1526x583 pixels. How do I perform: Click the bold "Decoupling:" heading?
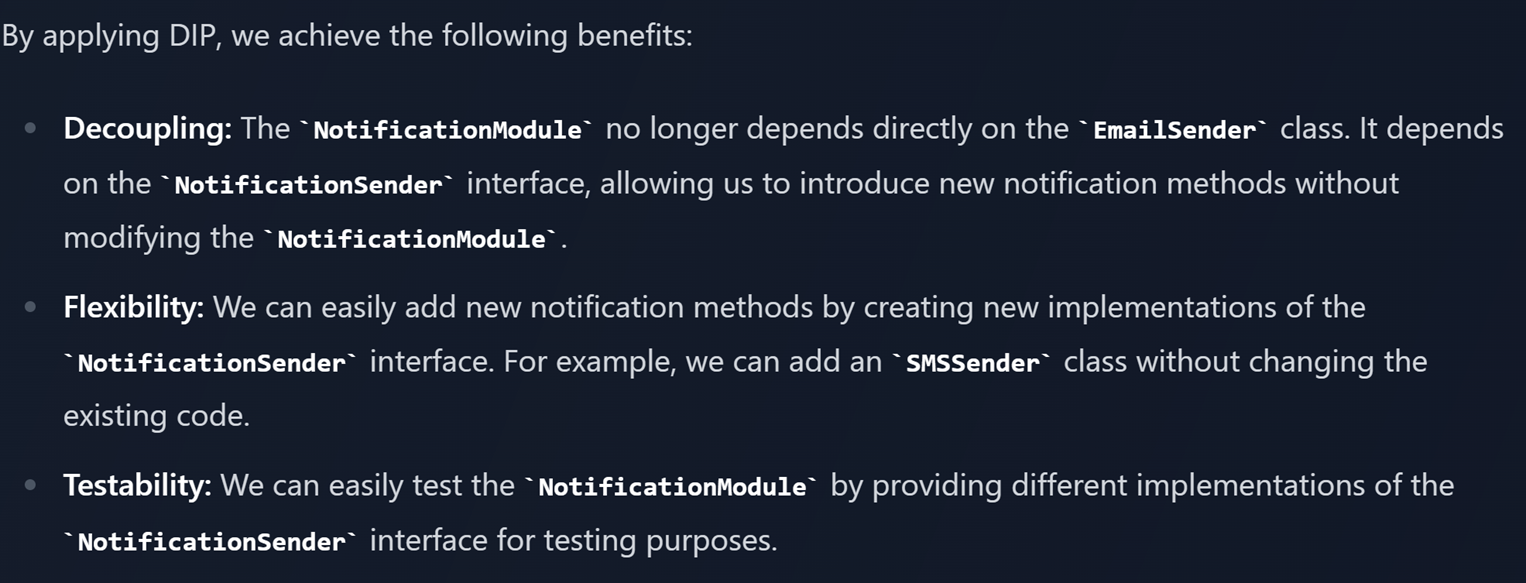(x=148, y=129)
